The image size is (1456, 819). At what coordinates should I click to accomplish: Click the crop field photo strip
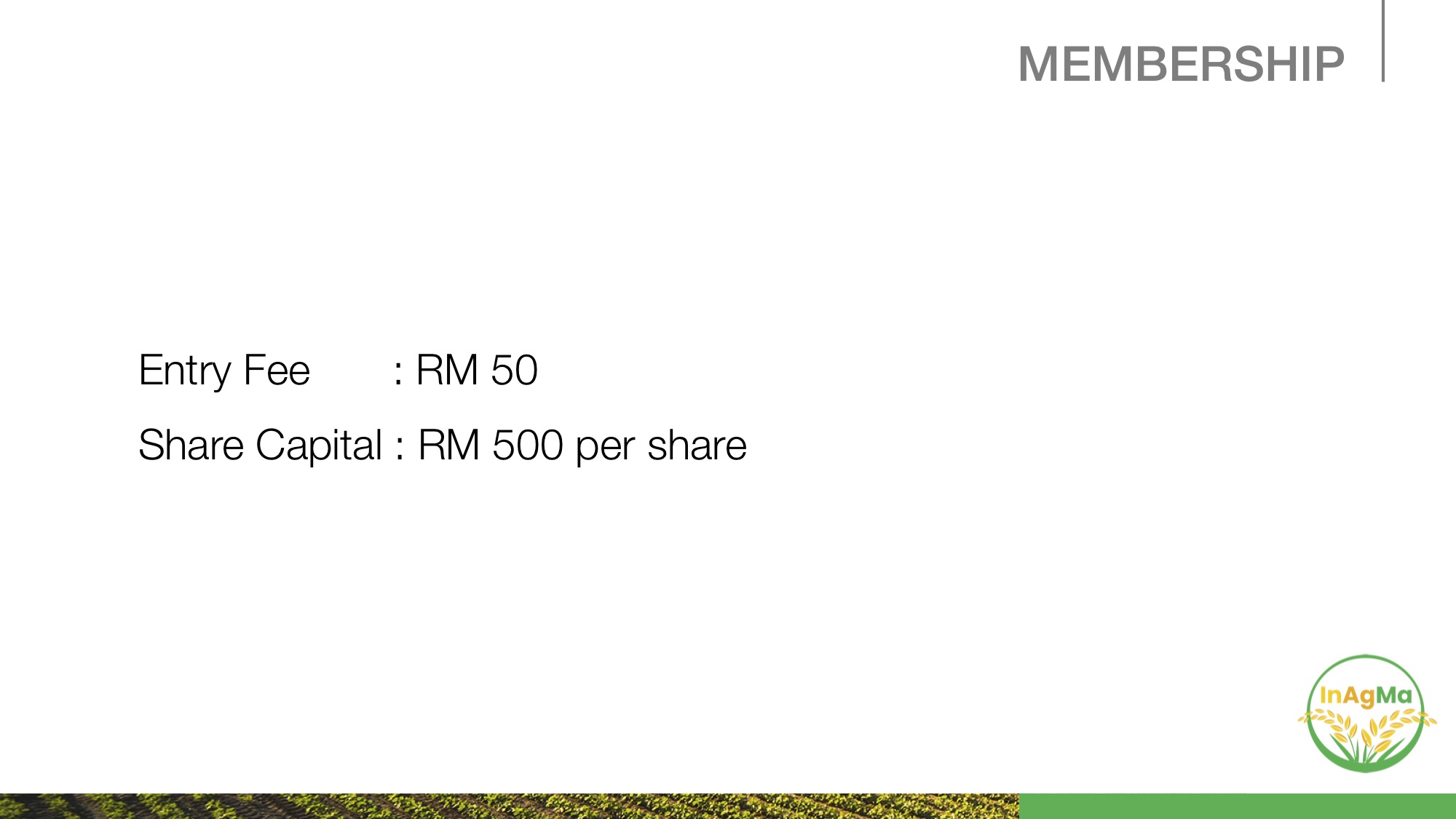tap(510, 806)
